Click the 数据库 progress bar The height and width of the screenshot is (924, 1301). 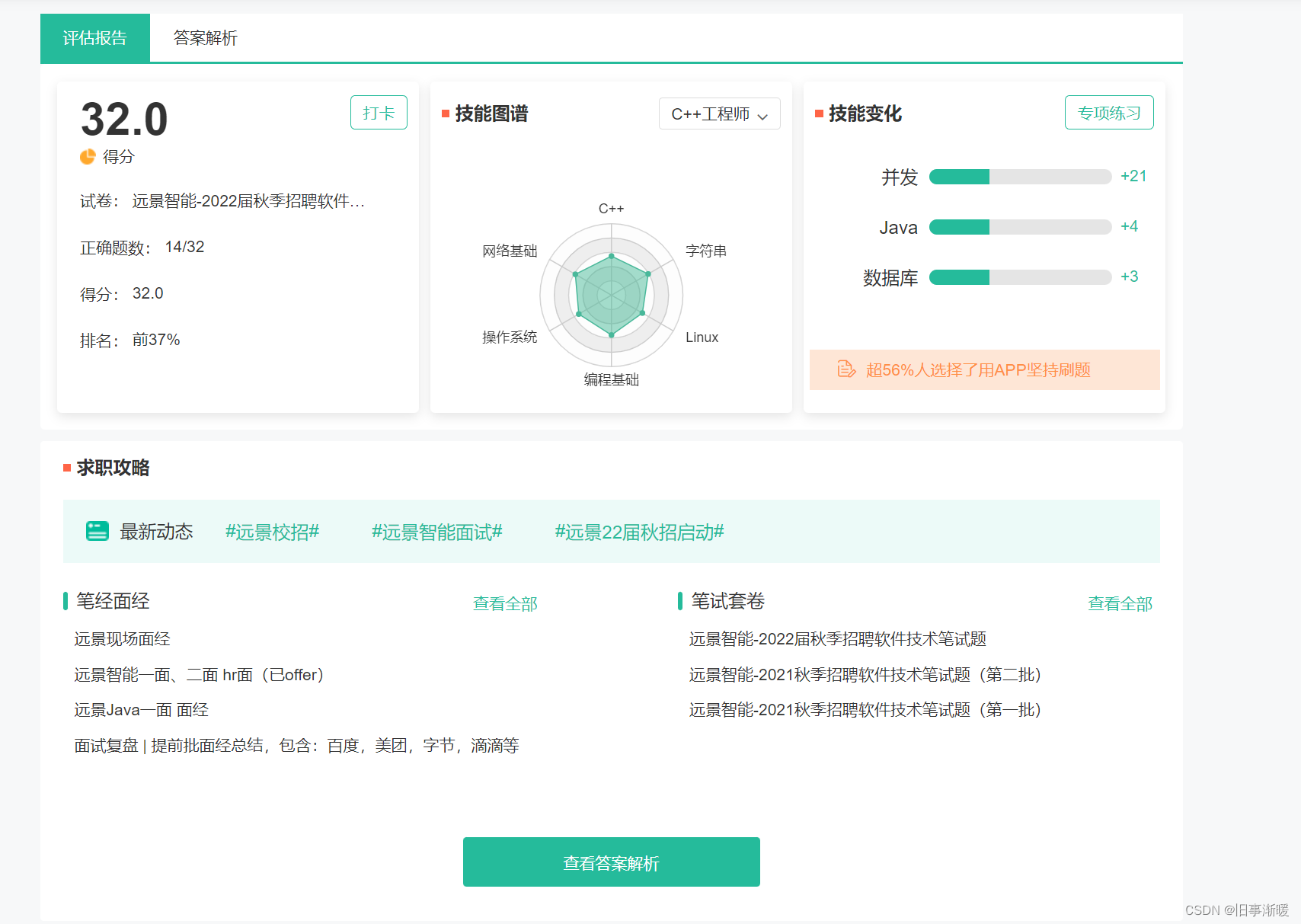coord(1020,277)
